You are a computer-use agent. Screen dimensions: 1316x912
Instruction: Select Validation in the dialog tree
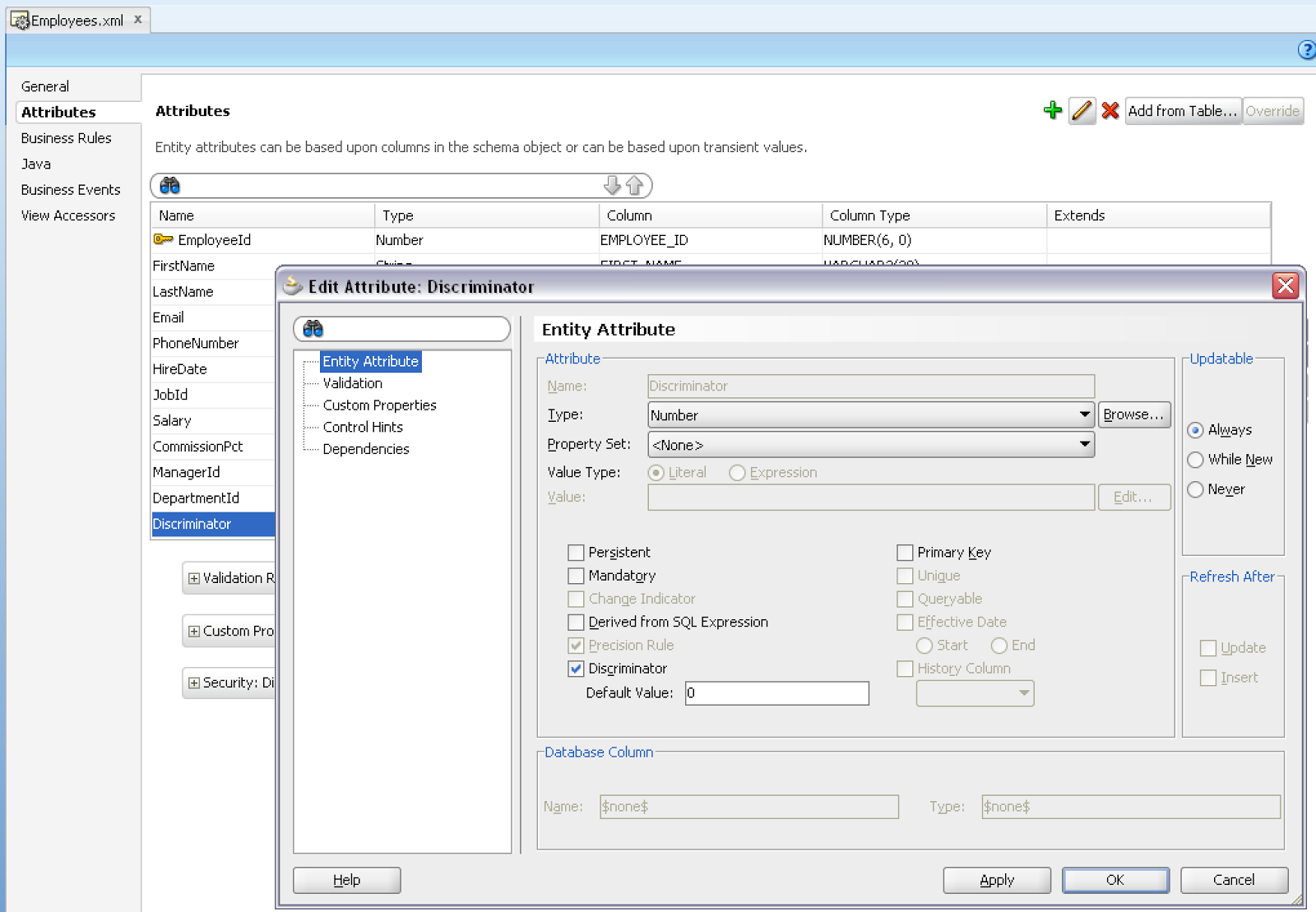(x=353, y=383)
